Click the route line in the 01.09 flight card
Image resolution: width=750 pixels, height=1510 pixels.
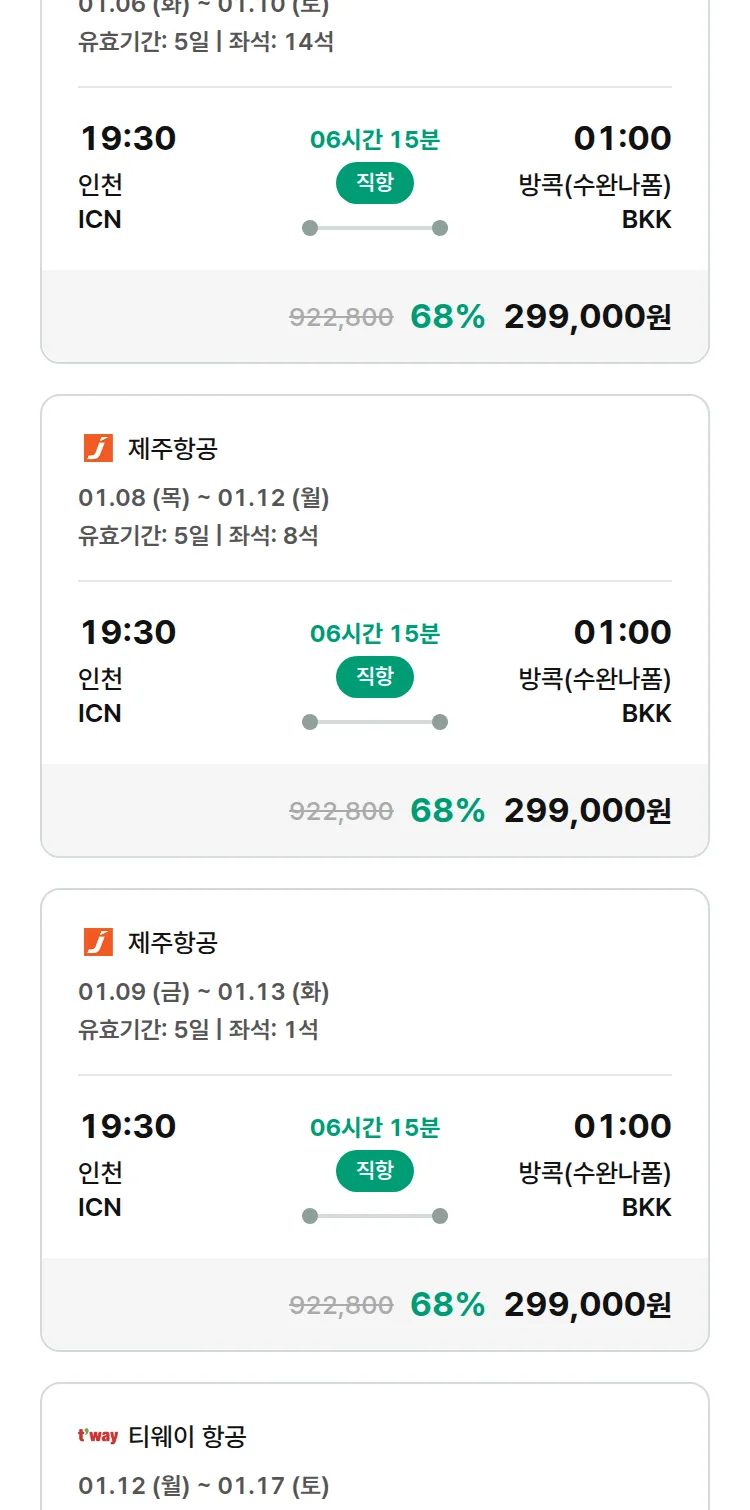374,1216
